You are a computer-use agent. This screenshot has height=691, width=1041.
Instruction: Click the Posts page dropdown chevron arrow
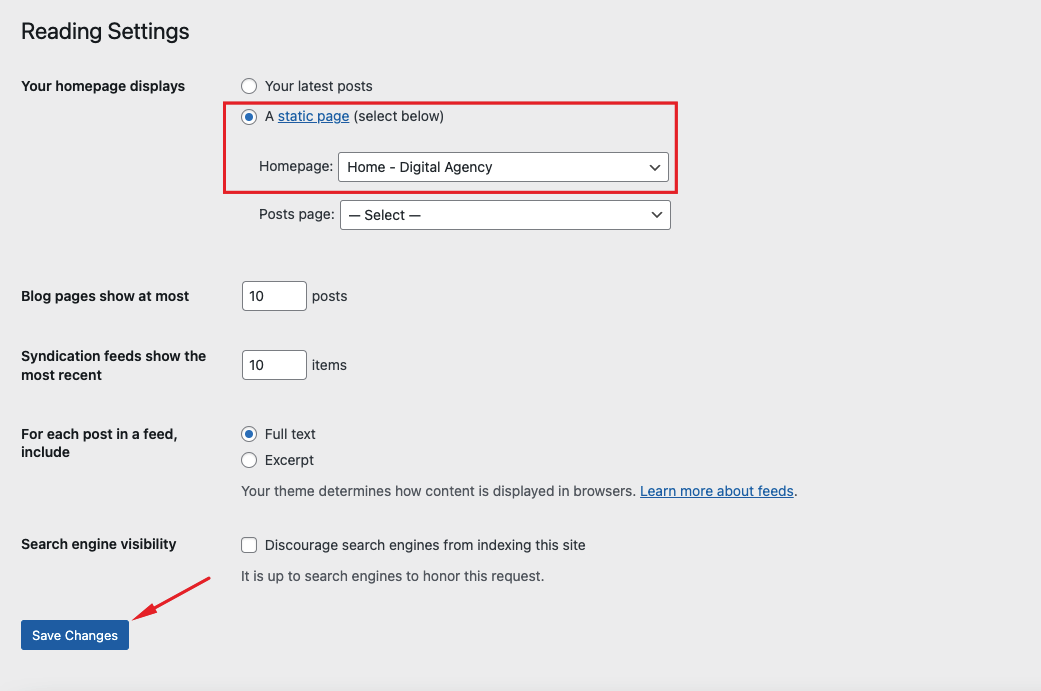coord(657,215)
